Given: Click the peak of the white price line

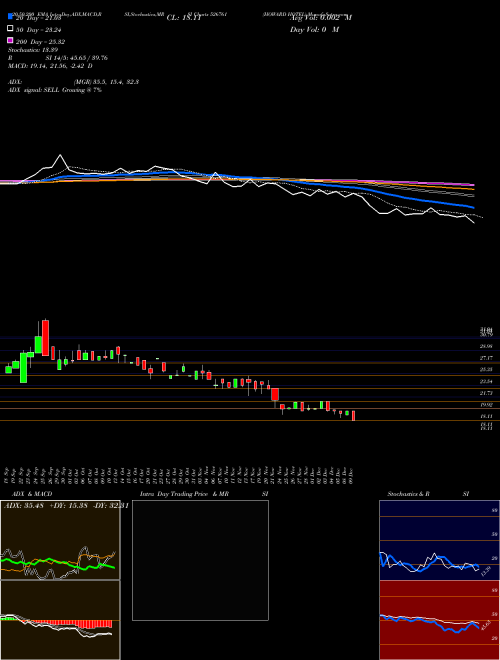Looking at the screenshot, I should coord(60,155).
